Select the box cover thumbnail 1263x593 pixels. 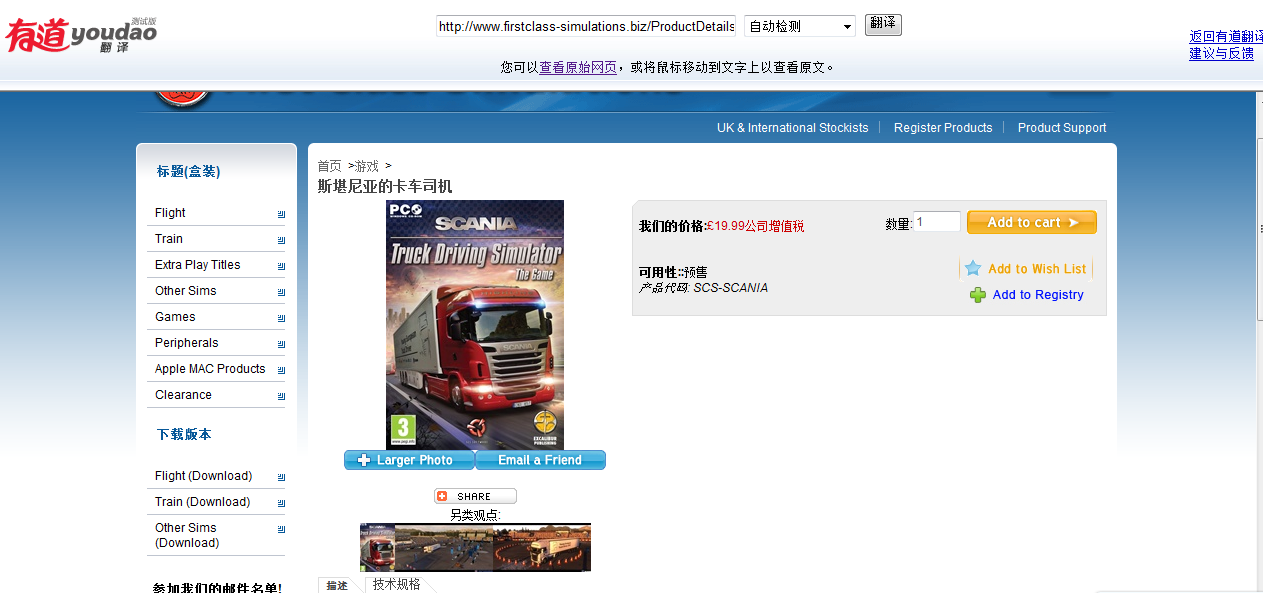pos(377,547)
